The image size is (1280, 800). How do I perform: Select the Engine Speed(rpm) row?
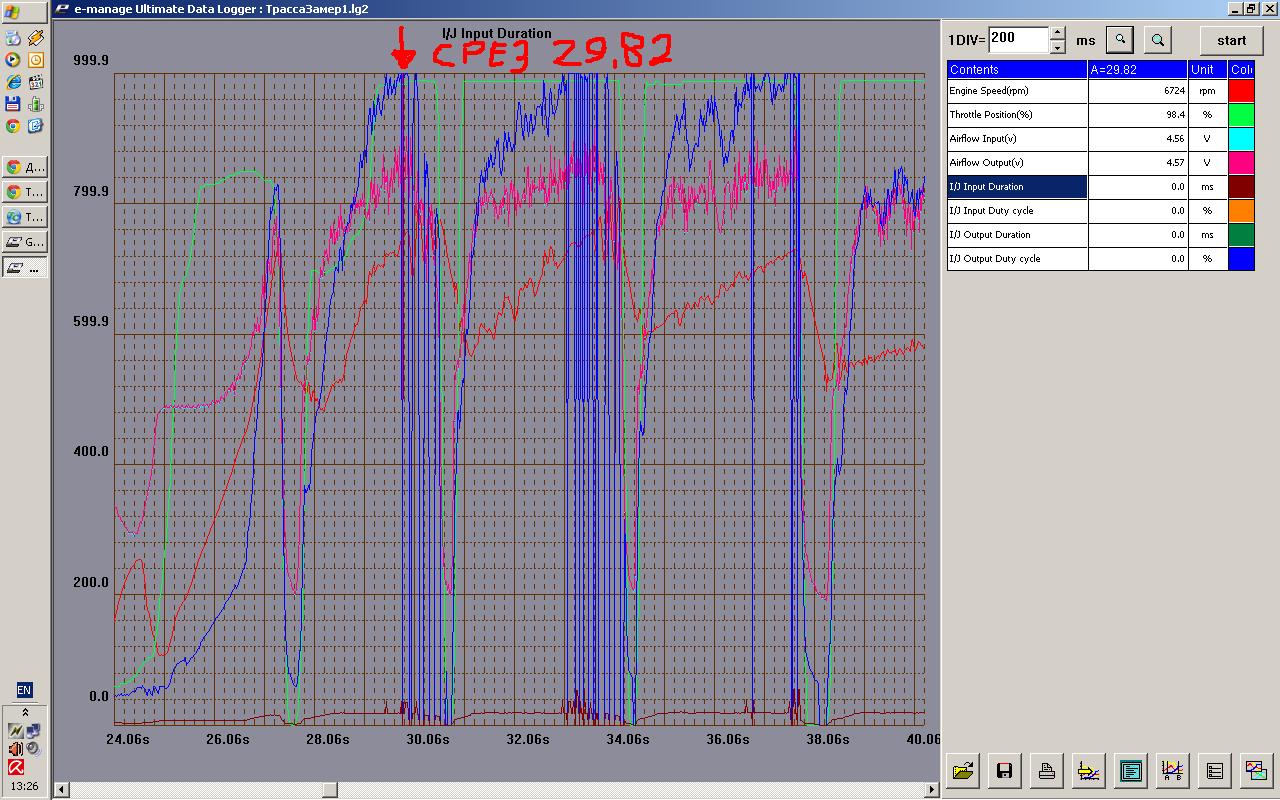(1017, 91)
